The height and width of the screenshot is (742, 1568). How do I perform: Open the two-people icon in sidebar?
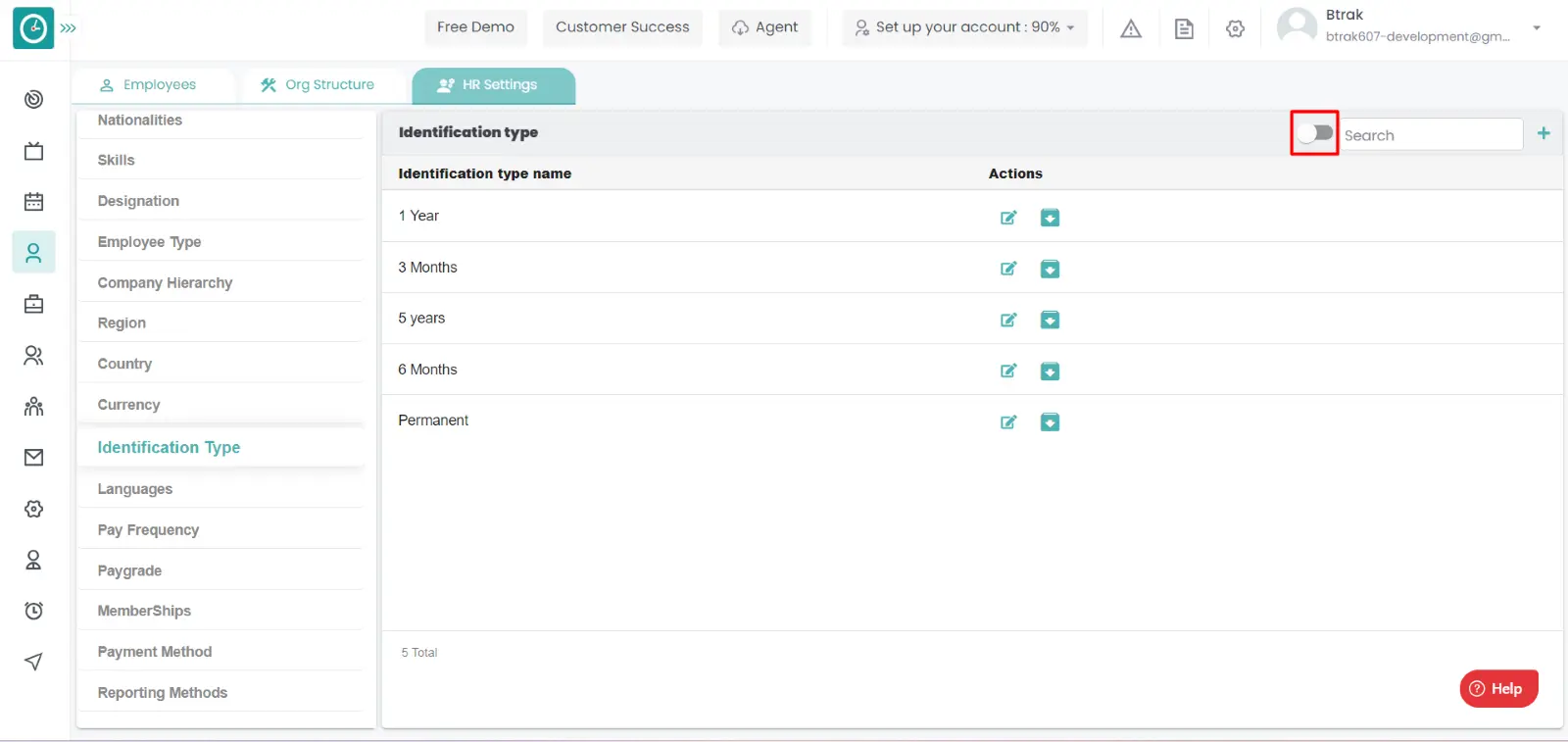tap(33, 355)
